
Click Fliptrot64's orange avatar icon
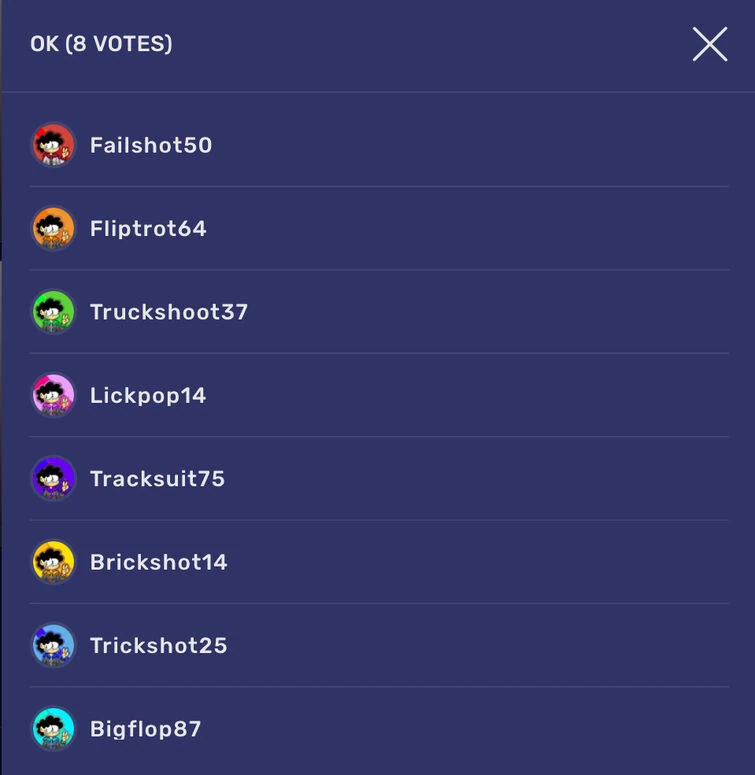pos(53,228)
